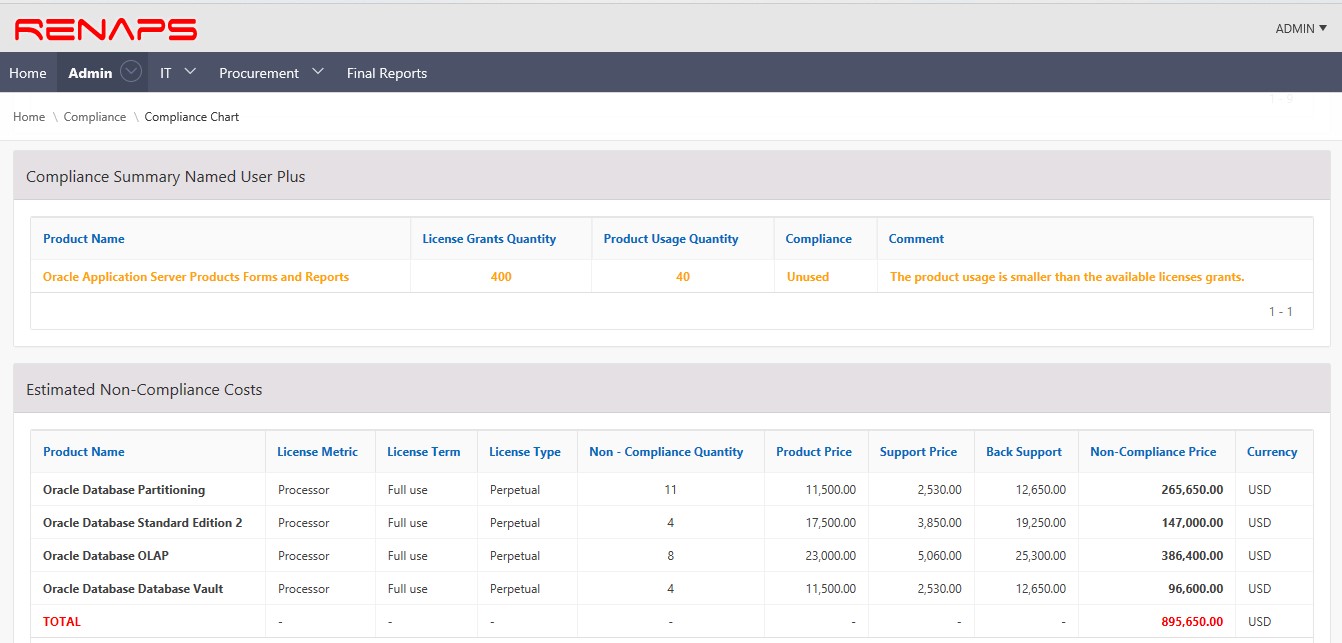Screen dimensions: 1342x643
Task: Click the product usage comment text
Action: tap(1067, 277)
